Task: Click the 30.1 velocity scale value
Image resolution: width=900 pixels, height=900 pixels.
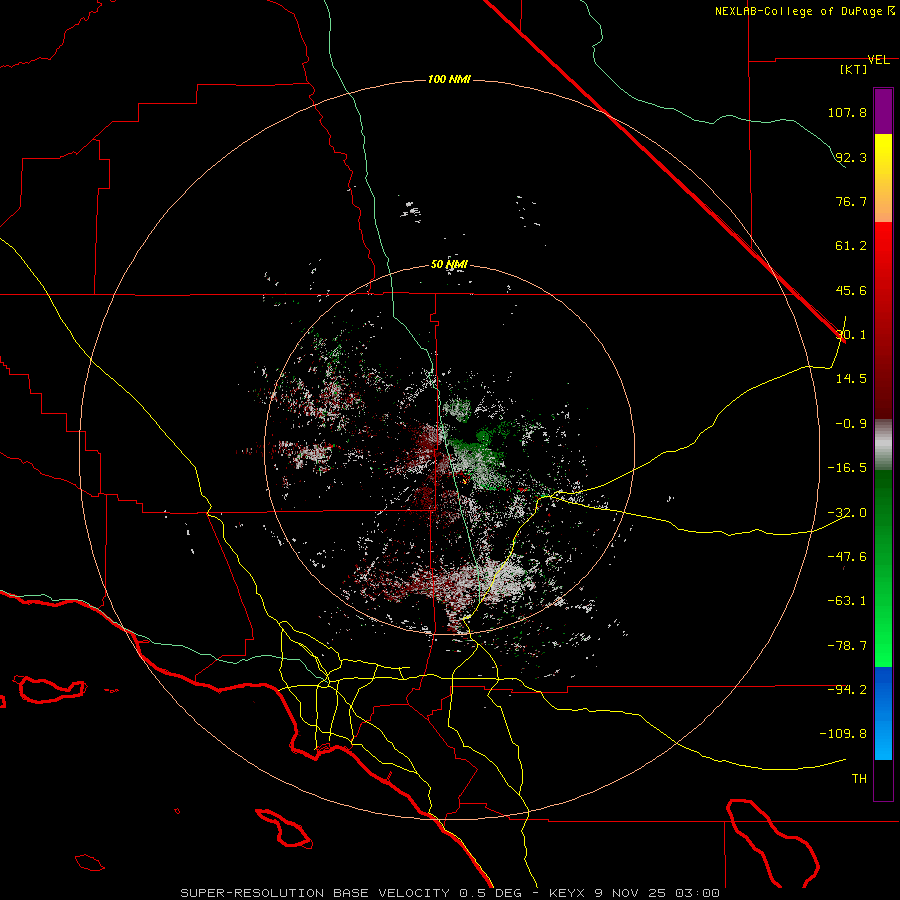Action: pos(851,335)
